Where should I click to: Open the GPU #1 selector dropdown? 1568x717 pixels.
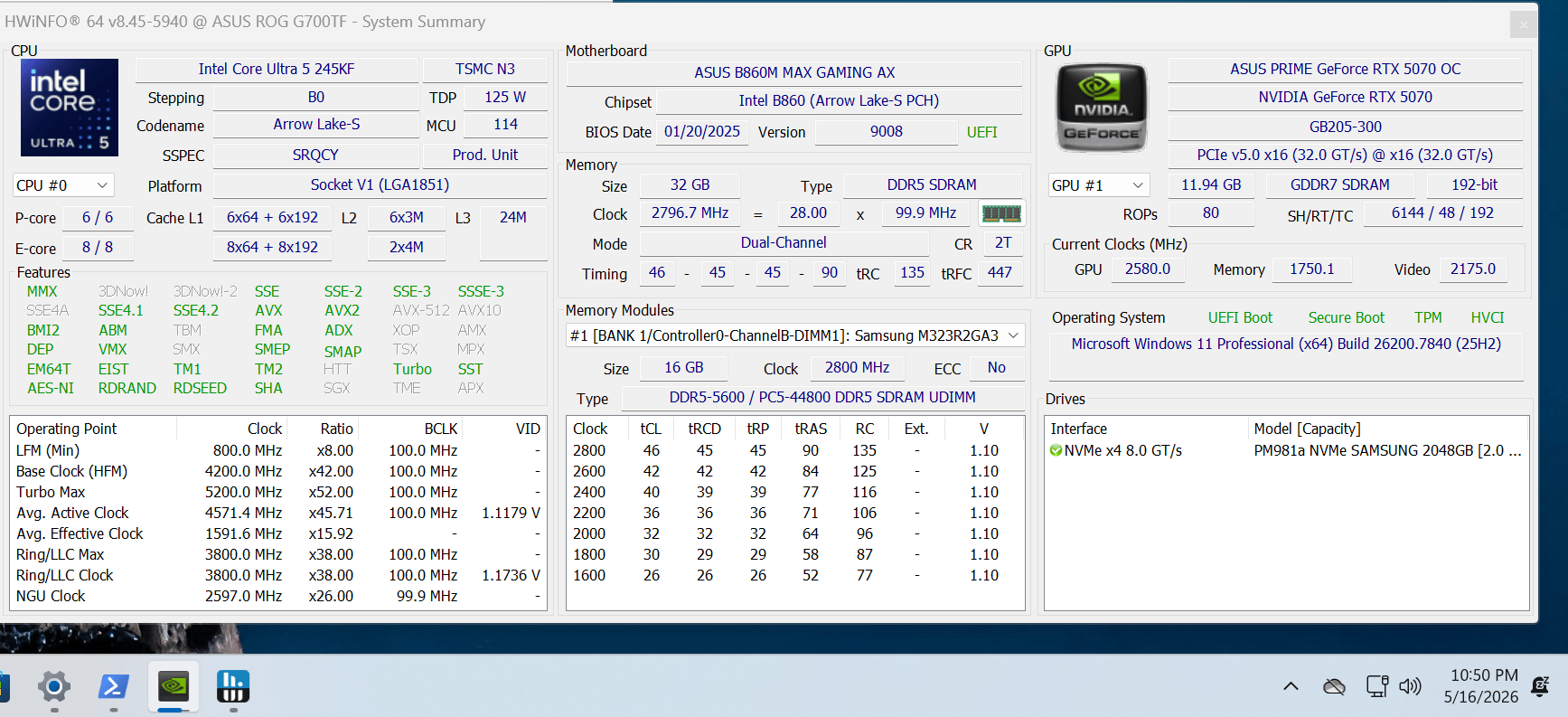coord(1099,185)
